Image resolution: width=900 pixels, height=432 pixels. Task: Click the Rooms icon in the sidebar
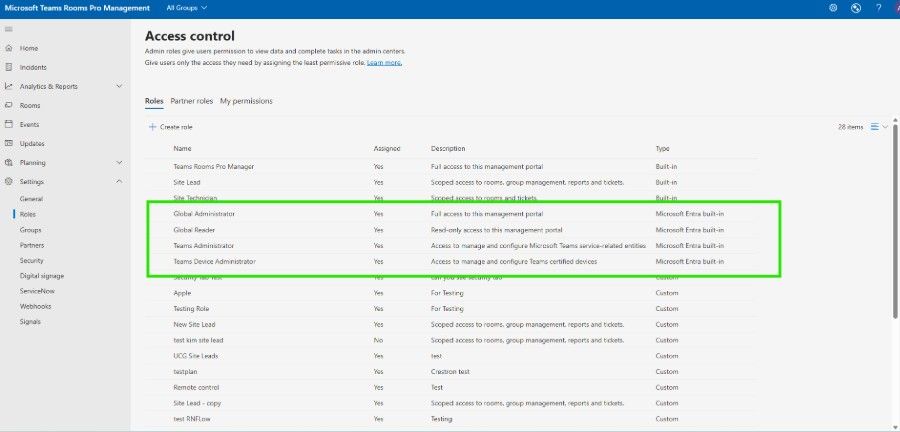coord(9,105)
